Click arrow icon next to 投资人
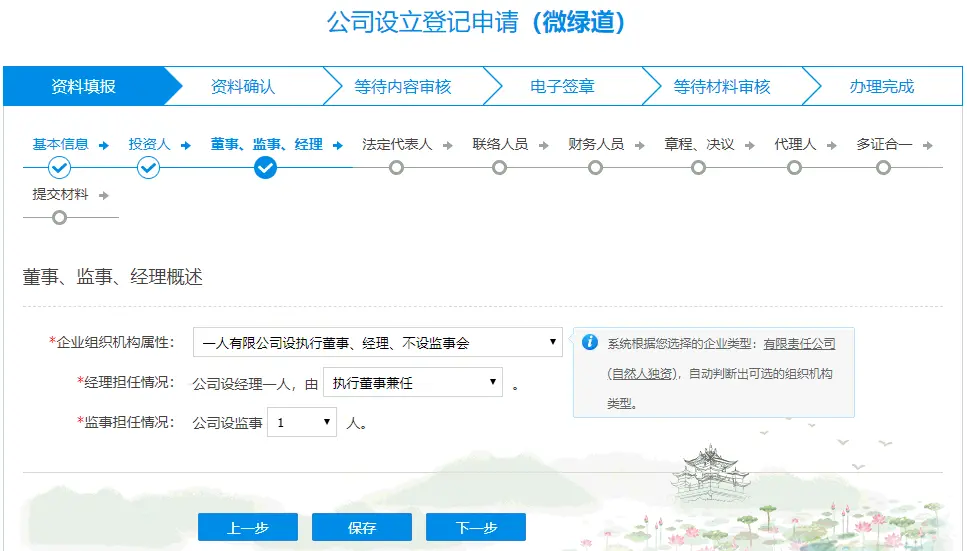 click(x=186, y=145)
